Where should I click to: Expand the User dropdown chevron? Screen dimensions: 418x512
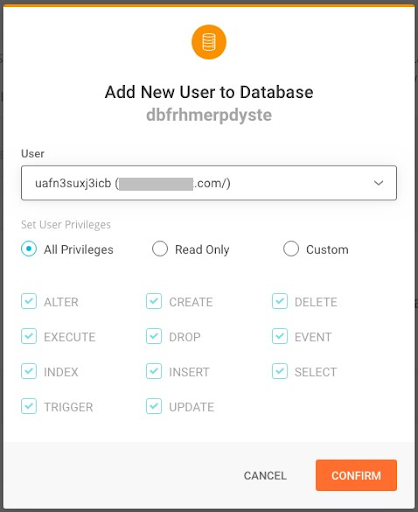tap(378, 183)
